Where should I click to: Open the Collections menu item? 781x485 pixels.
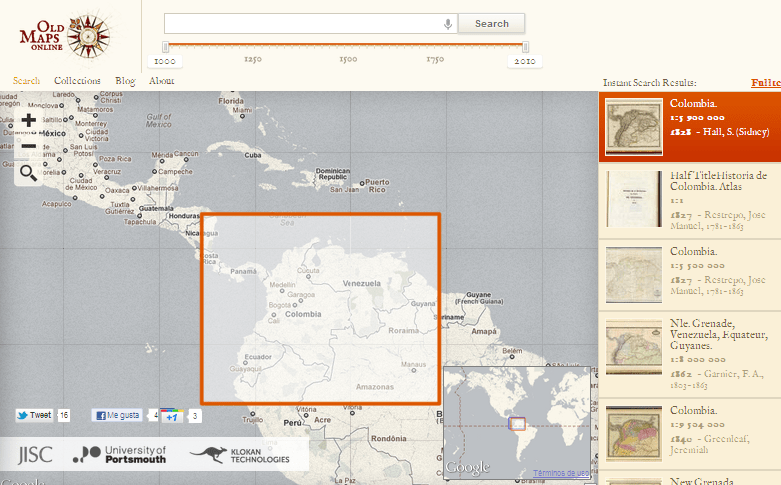[77, 81]
